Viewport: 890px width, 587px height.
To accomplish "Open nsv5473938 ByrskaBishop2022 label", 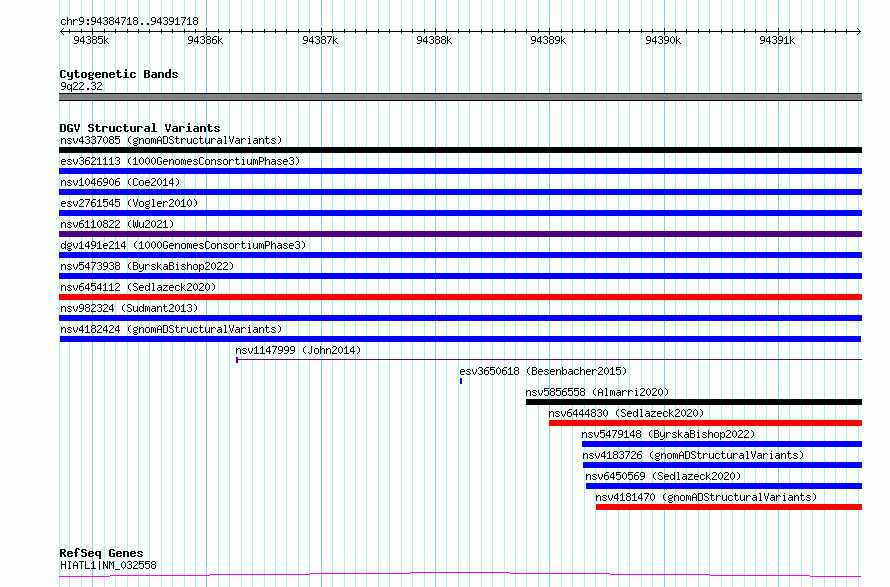I will [x=147, y=266].
